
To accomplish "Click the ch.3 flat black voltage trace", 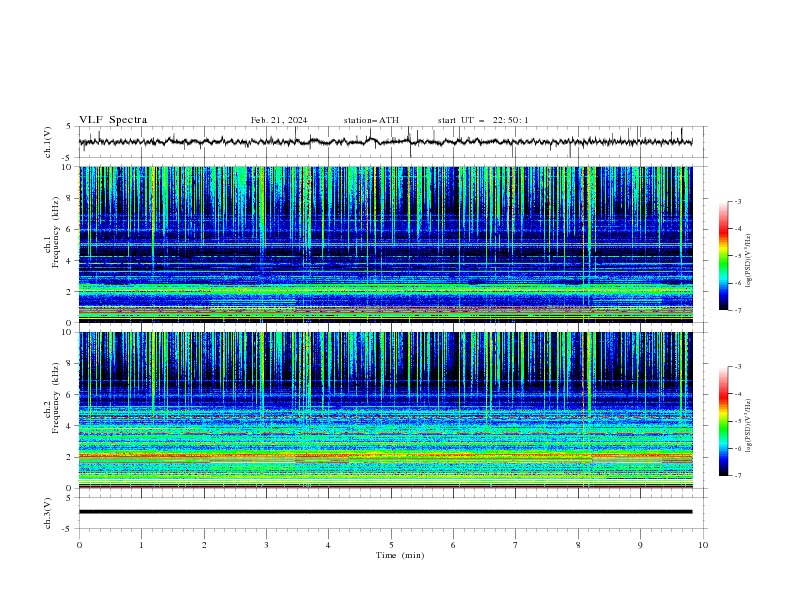I will (x=385, y=512).
